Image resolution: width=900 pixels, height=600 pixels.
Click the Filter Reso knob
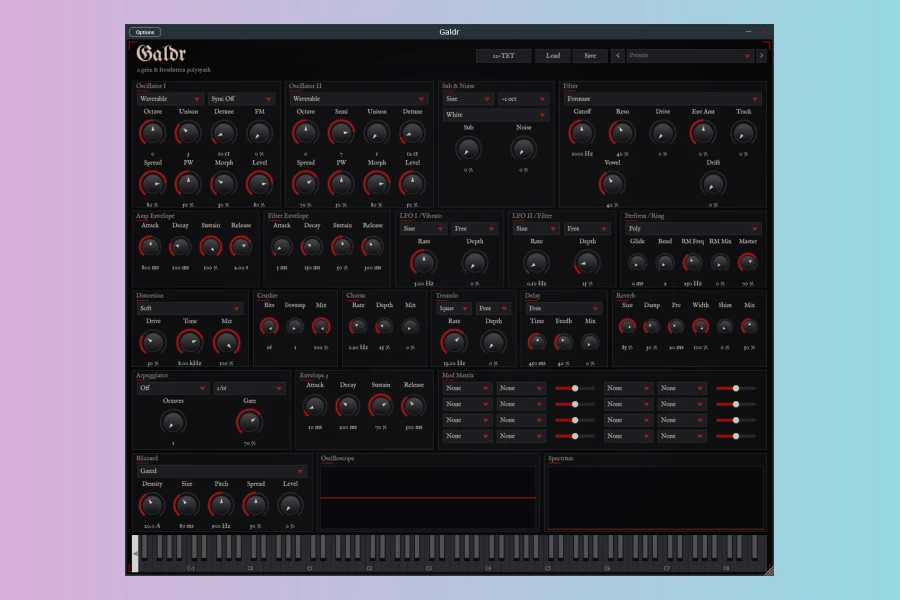[x=622, y=133]
